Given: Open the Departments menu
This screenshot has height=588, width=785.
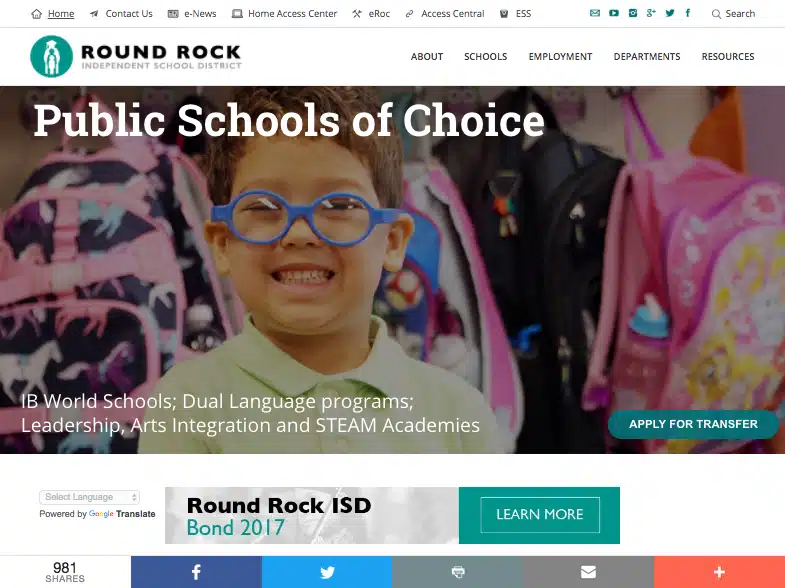Looking at the screenshot, I should [647, 57].
